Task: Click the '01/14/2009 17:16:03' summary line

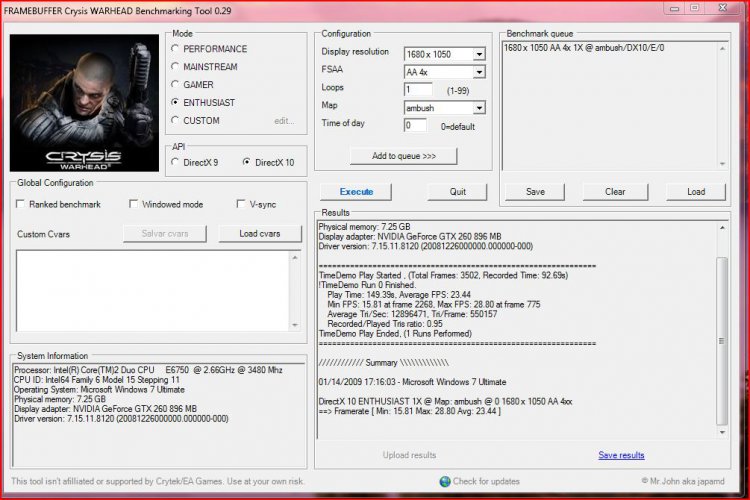Action: [x=412, y=382]
